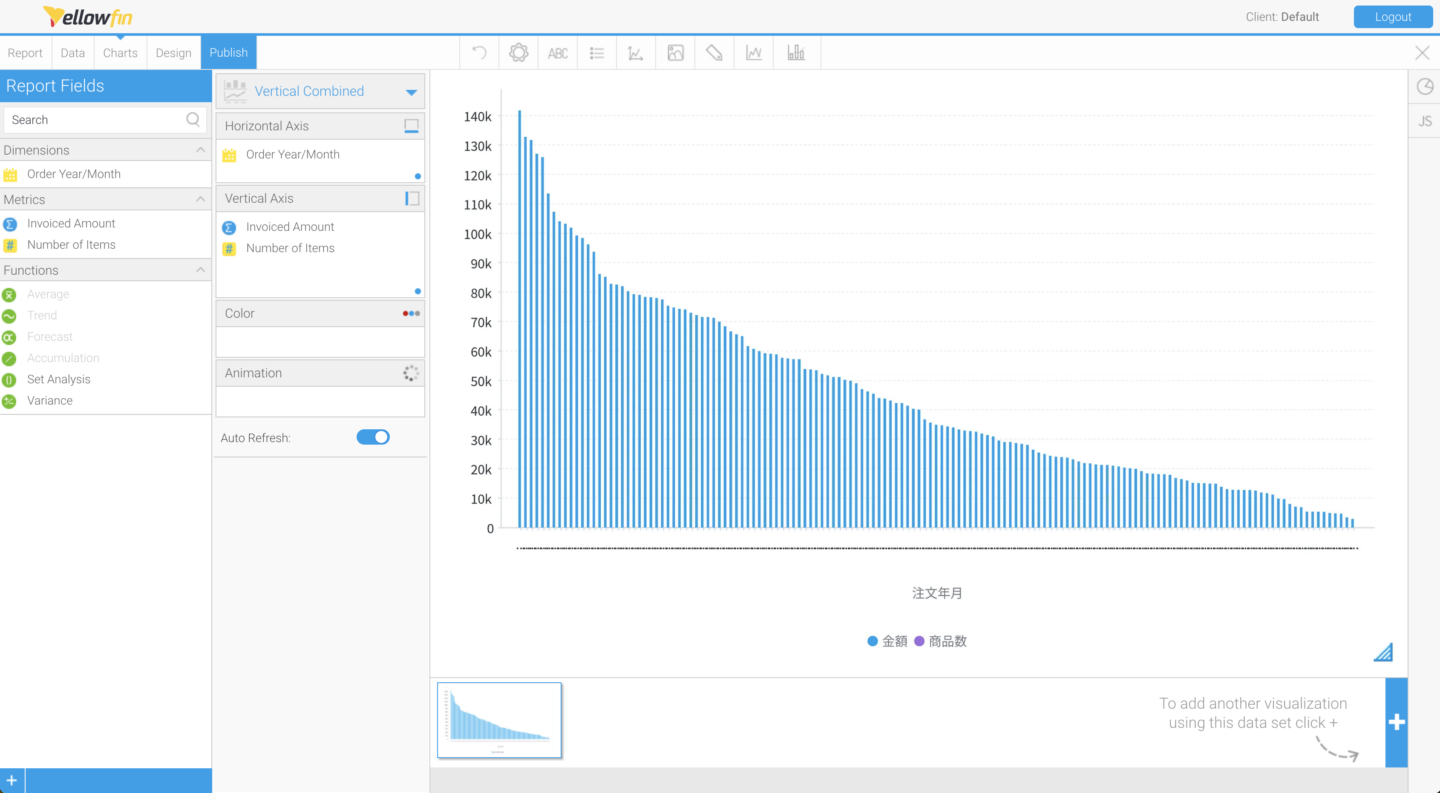Open the Vertical Combined chart type dropdown
Screen dimensions: 1440x793
click(x=408, y=90)
